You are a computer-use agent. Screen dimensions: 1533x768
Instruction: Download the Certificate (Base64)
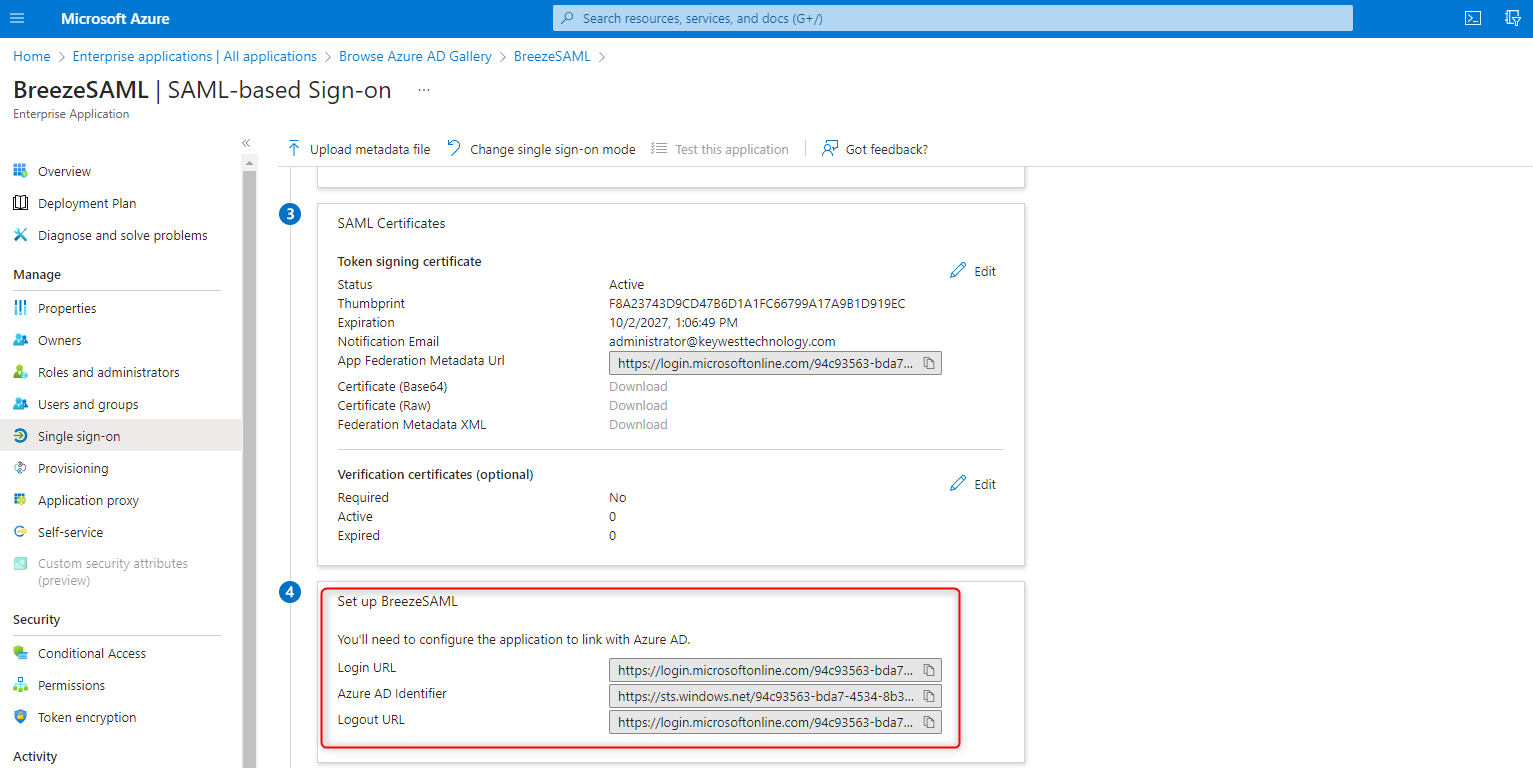(638, 386)
